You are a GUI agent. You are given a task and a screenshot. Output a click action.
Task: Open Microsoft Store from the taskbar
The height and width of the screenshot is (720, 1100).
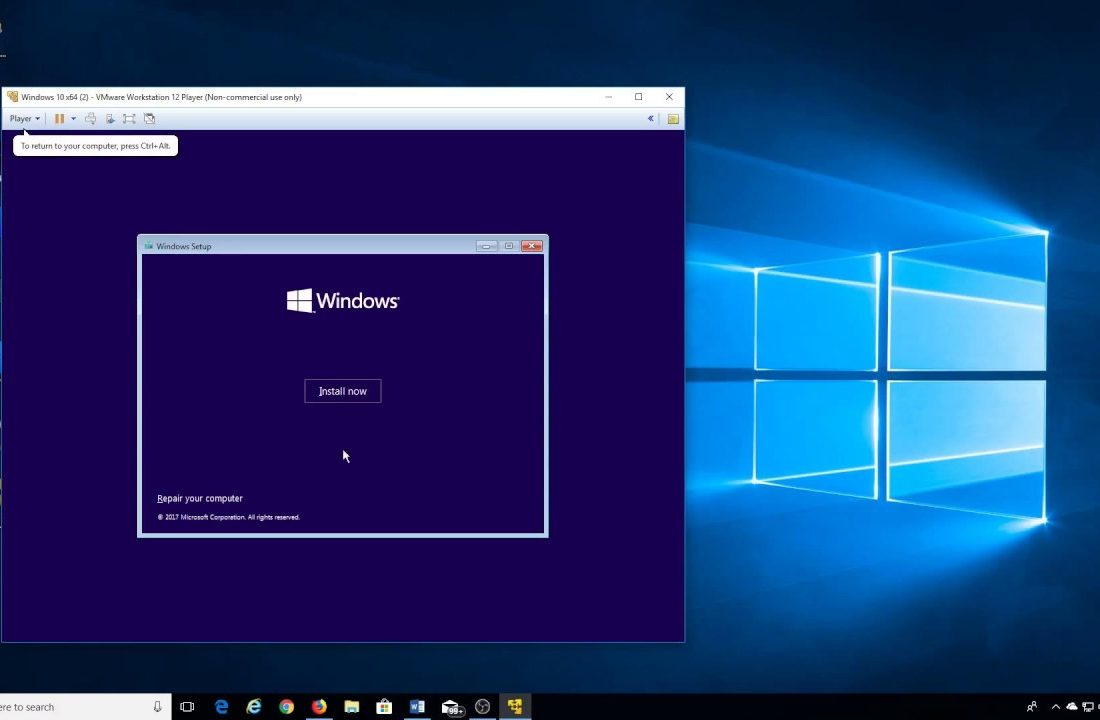point(384,707)
